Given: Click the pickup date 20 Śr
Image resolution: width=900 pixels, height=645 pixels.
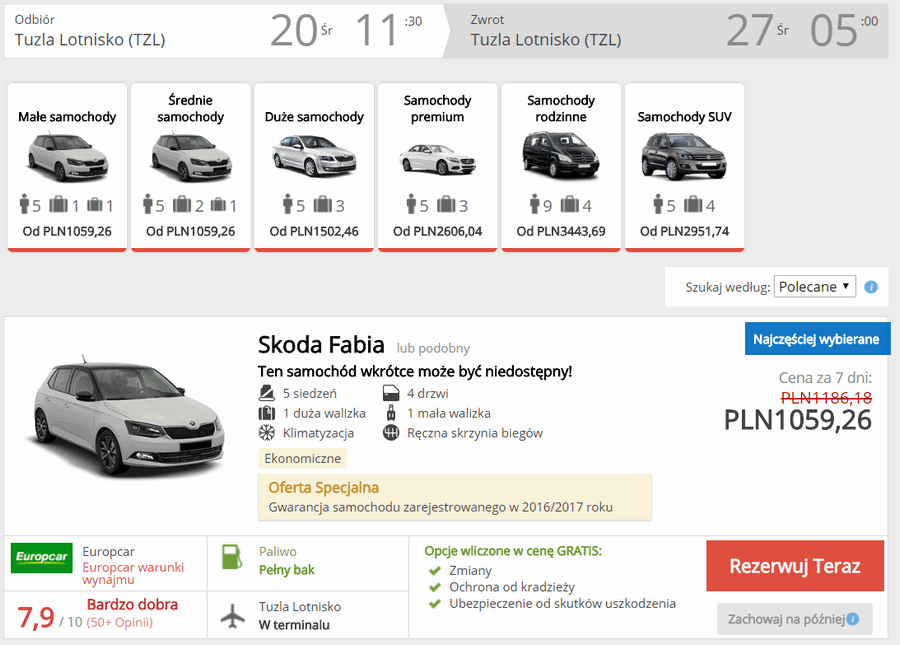Looking at the screenshot, I should pos(301,30).
